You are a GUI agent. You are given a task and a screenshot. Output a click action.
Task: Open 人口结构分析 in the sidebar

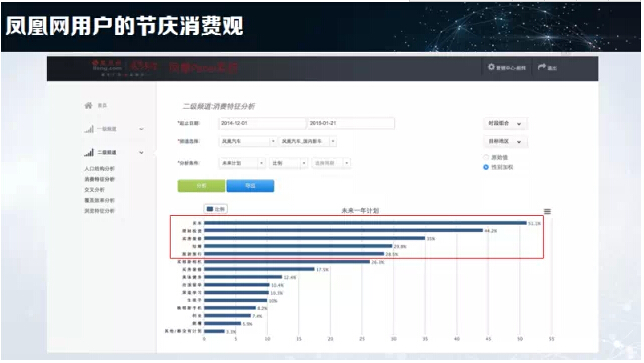(x=99, y=169)
